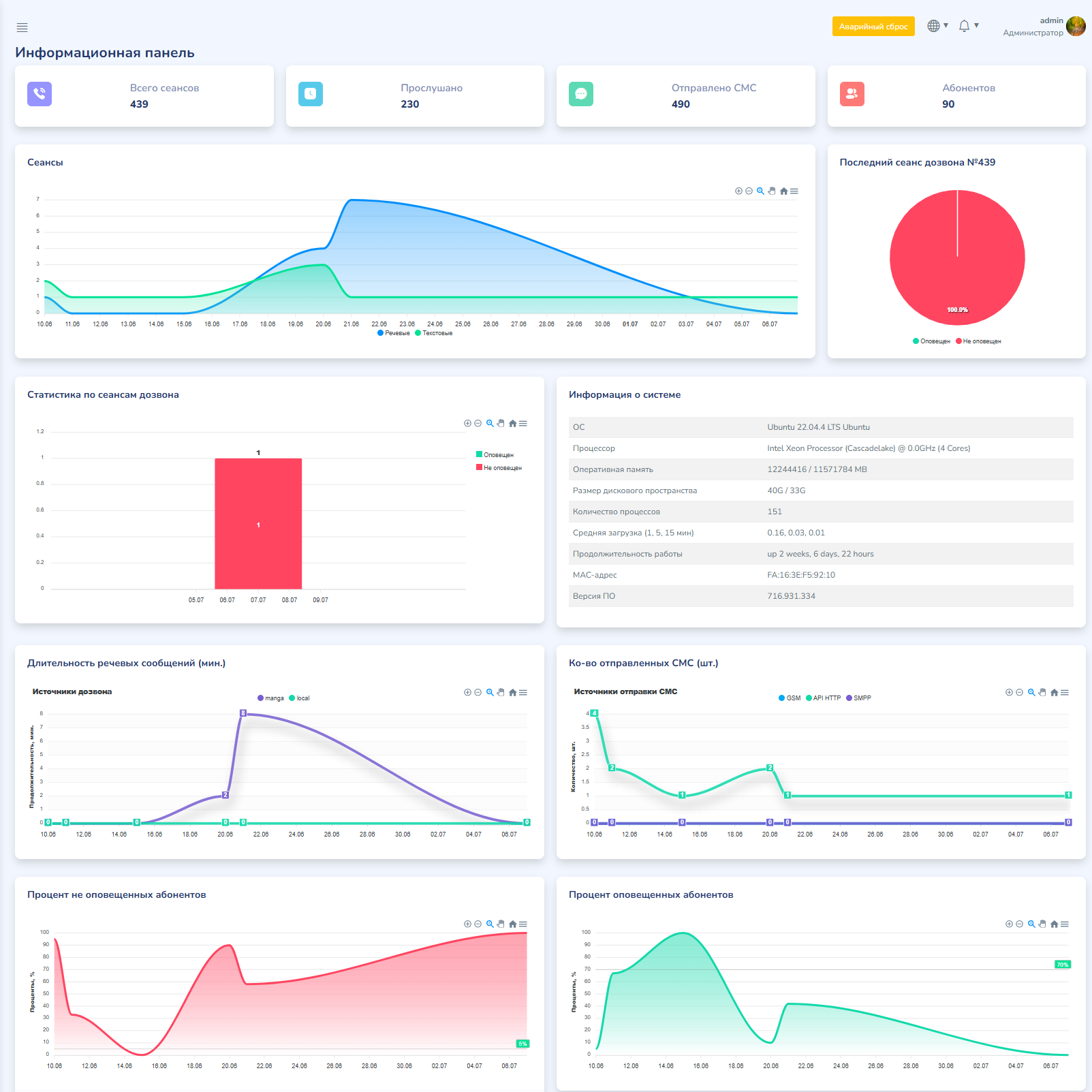The image size is (1092, 1092).
Task: Toggle the Текстовые series in Сеансы legend
Action: coord(434,333)
